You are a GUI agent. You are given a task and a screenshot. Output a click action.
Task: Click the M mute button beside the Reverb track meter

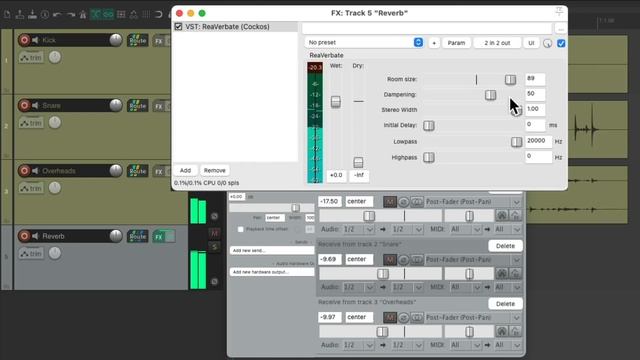point(214,233)
